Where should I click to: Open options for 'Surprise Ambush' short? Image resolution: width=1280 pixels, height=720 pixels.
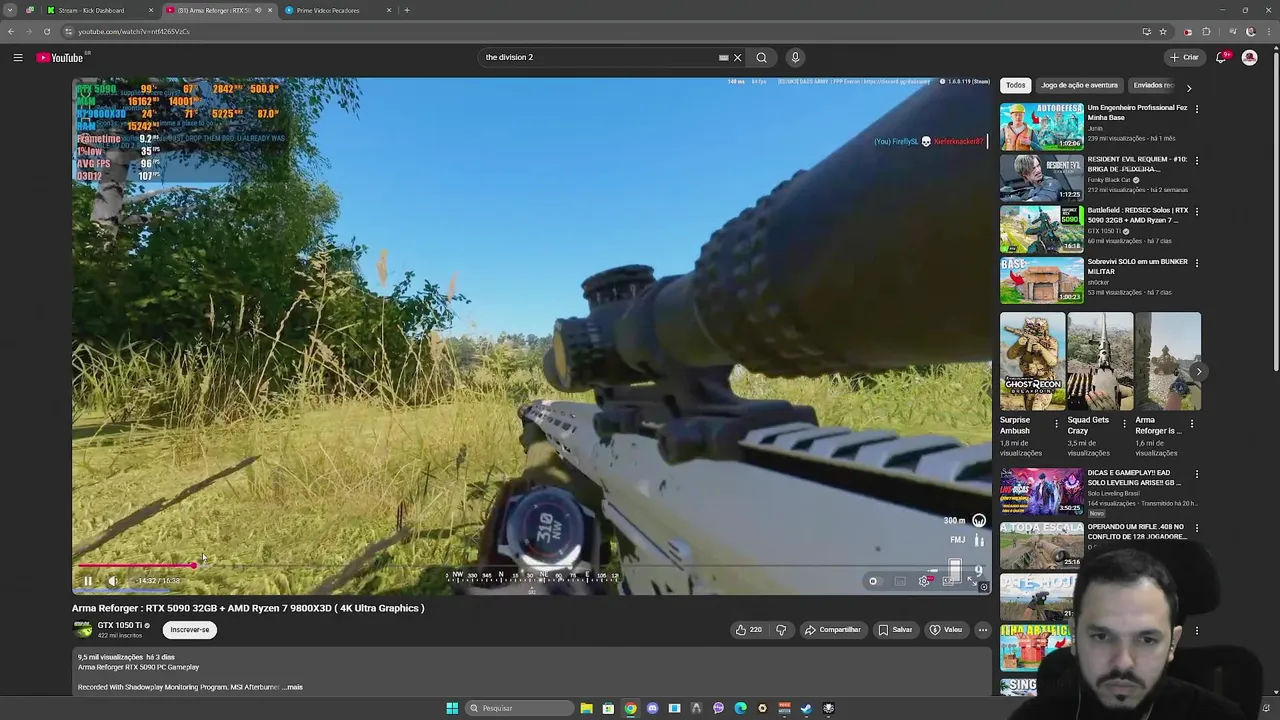(1056, 424)
